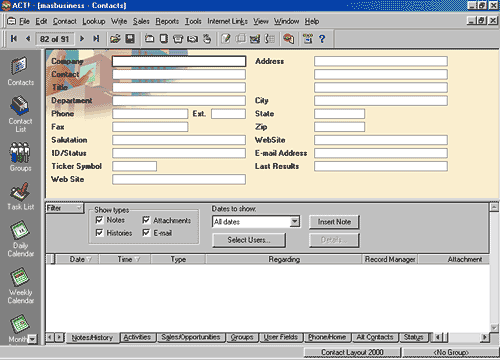Toggle the Attachments checkbox
This screenshot has width=500, height=360.
tap(146, 220)
